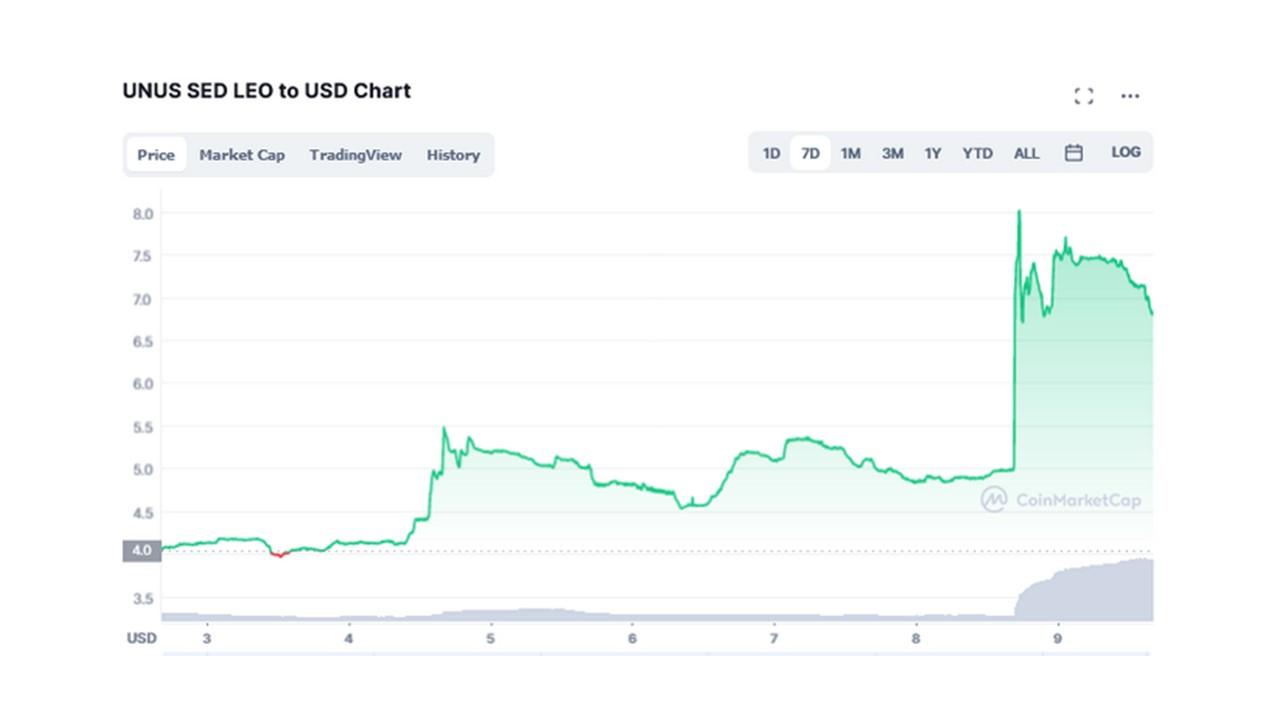Open the History tab
Image resolution: width=1280 pixels, height=720 pixels.
[453, 155]
